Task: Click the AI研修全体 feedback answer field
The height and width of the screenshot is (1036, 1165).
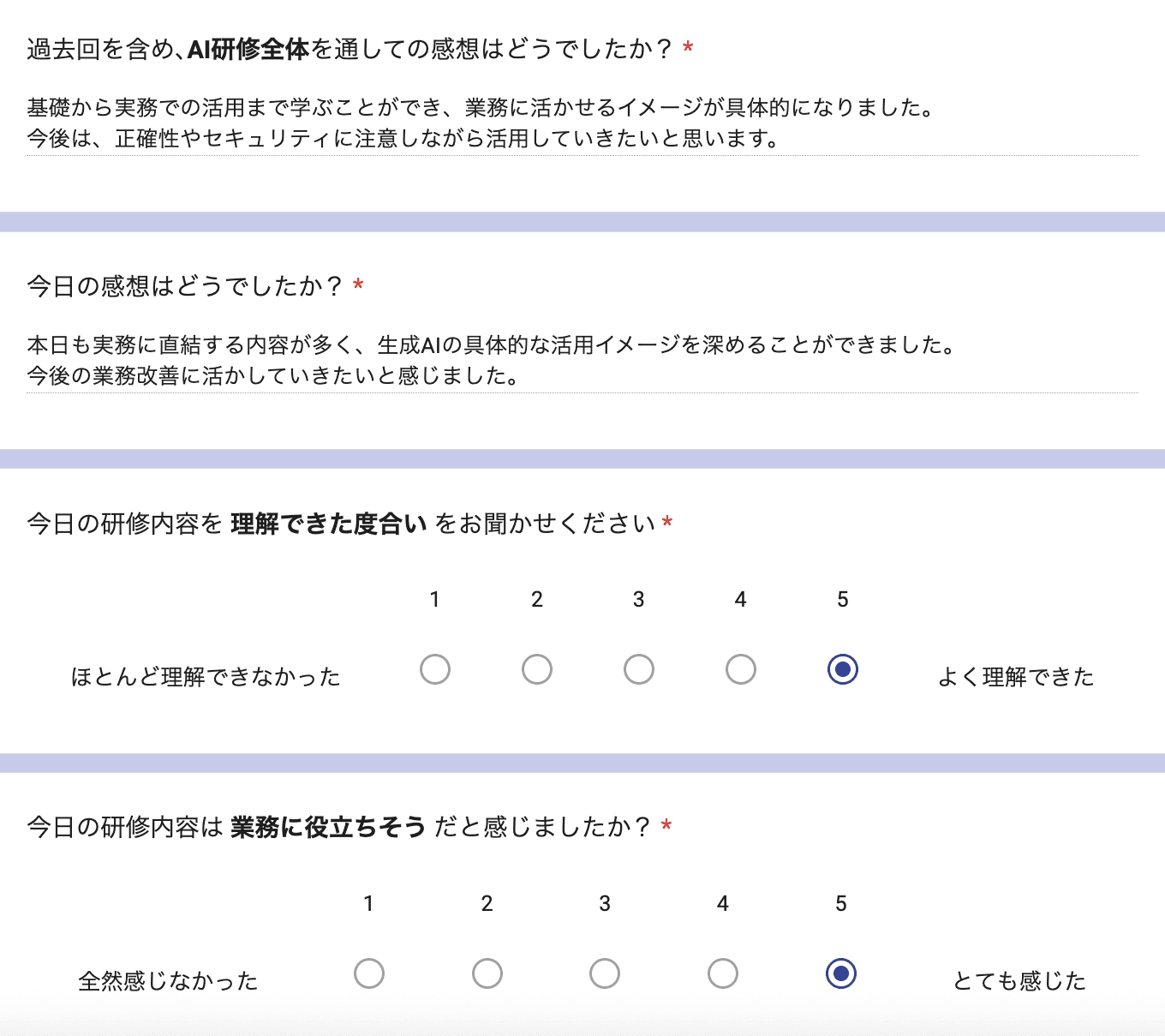Action: click(480, 123)
